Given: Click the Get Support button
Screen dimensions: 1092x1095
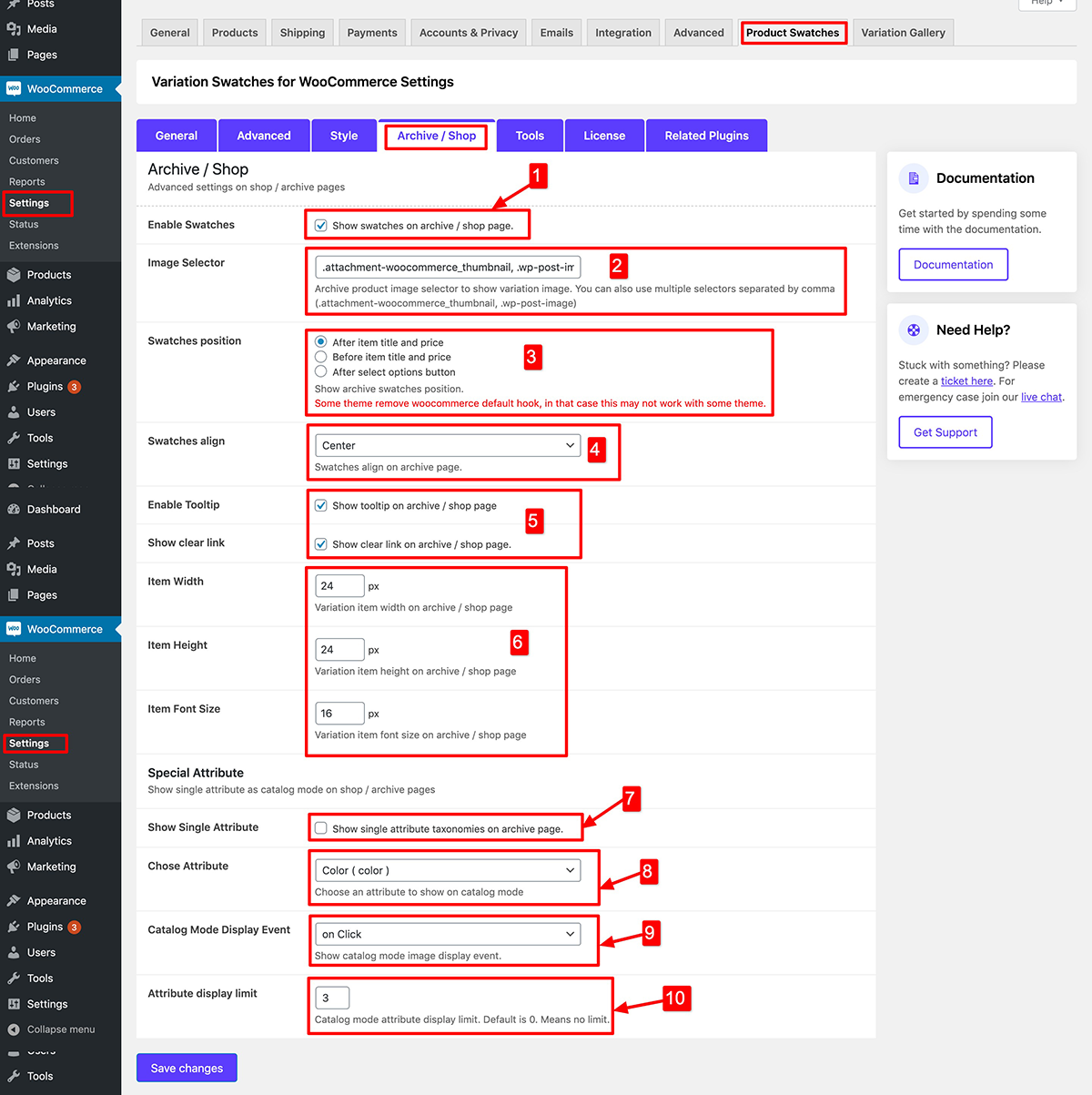Looking at the screenshot, I should [x=945, y=432].
